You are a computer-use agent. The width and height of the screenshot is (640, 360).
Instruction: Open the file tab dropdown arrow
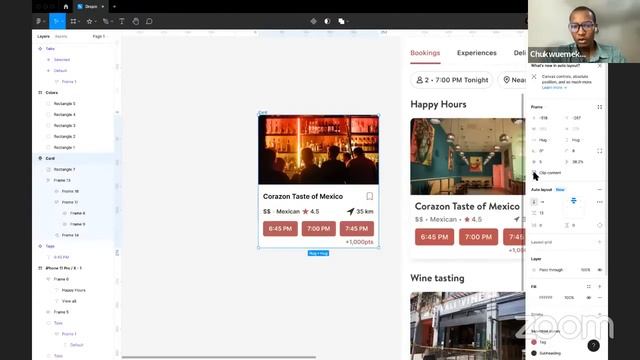[102, 7]
